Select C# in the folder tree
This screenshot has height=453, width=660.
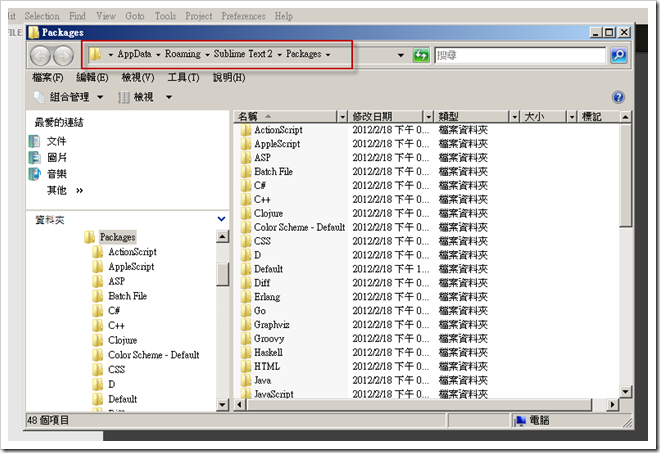coord(114,310)
